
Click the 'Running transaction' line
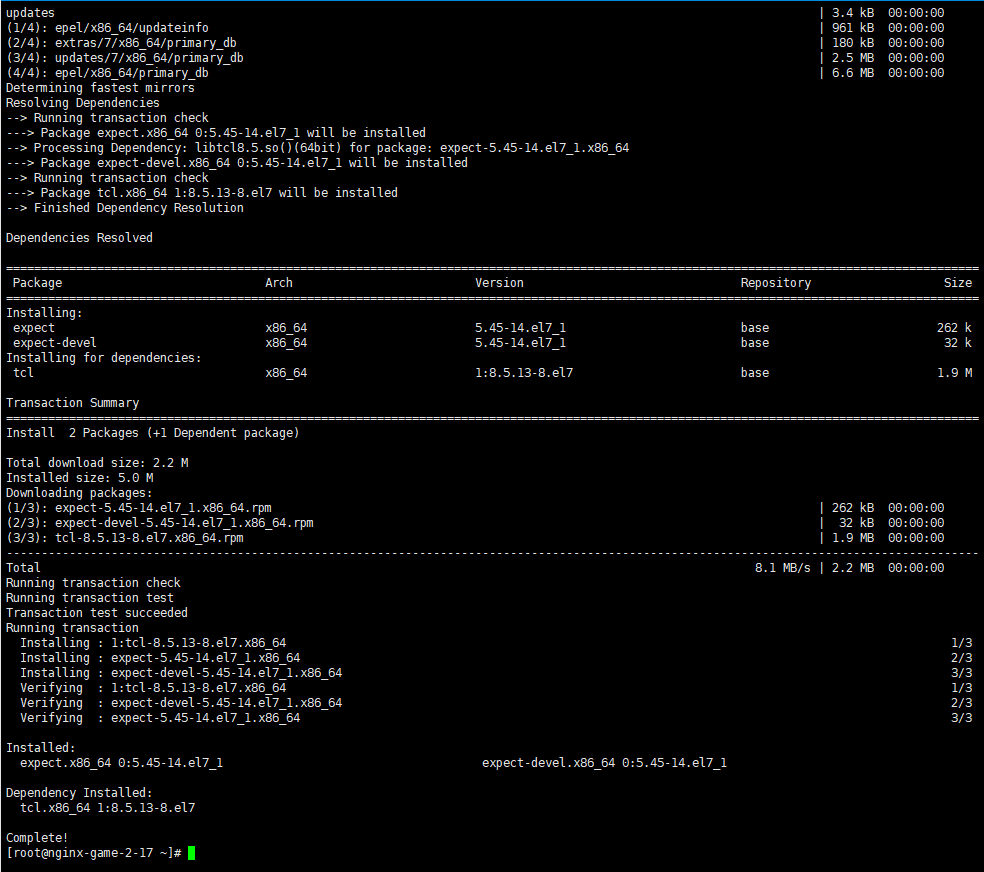point(72,628)
